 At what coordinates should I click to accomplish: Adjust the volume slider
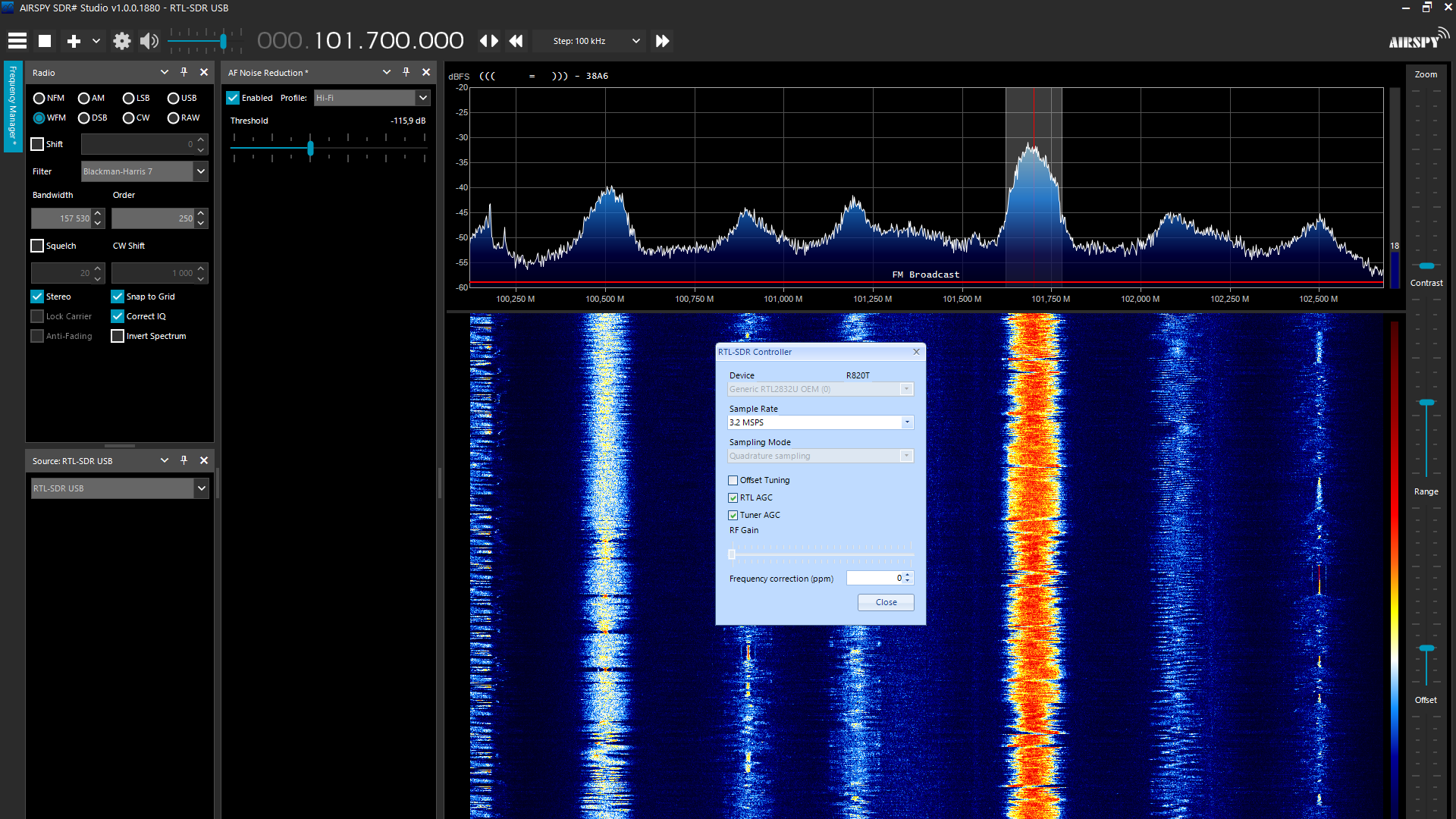223,41
